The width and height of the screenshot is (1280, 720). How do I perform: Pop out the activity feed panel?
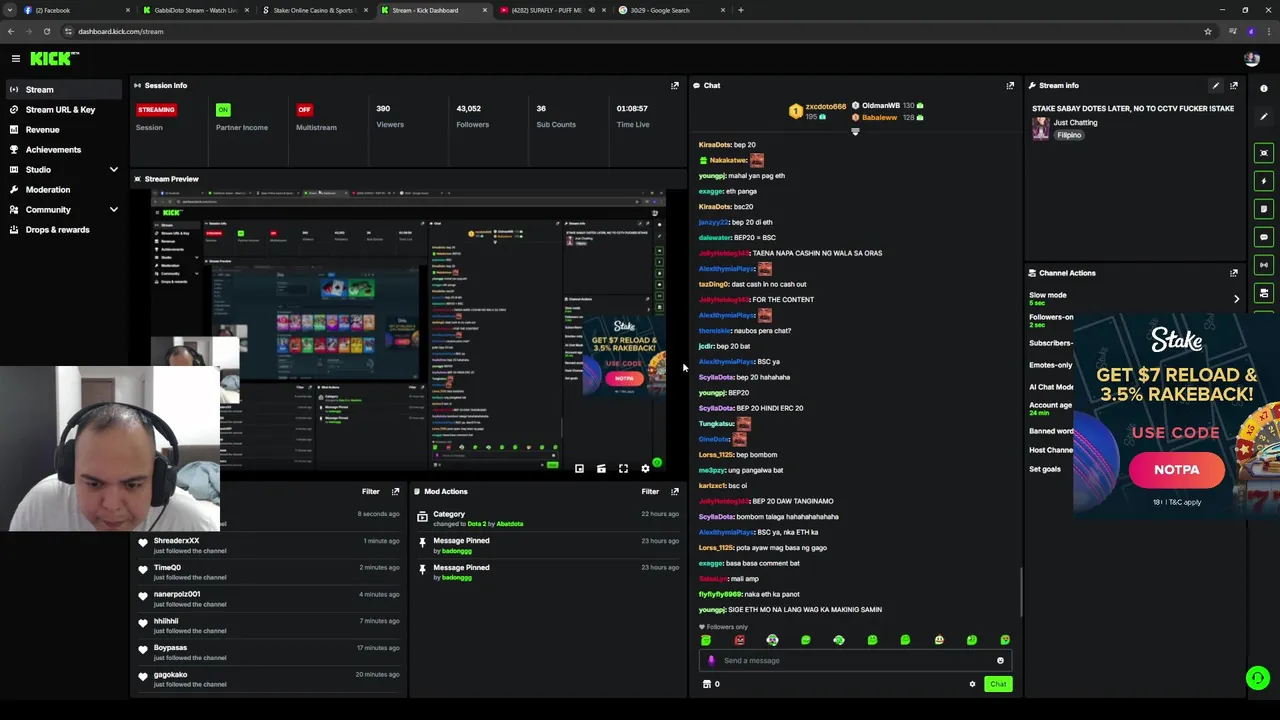(395, 492)
